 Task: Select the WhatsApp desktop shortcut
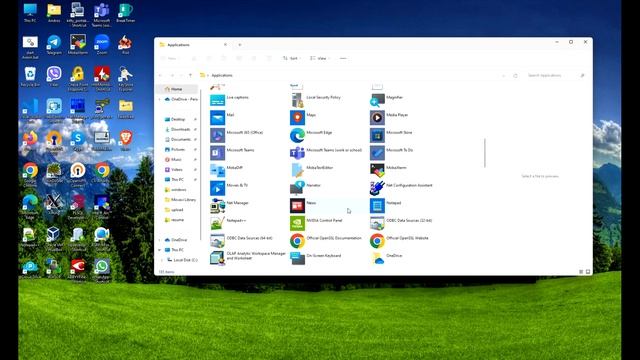point(102,270)
